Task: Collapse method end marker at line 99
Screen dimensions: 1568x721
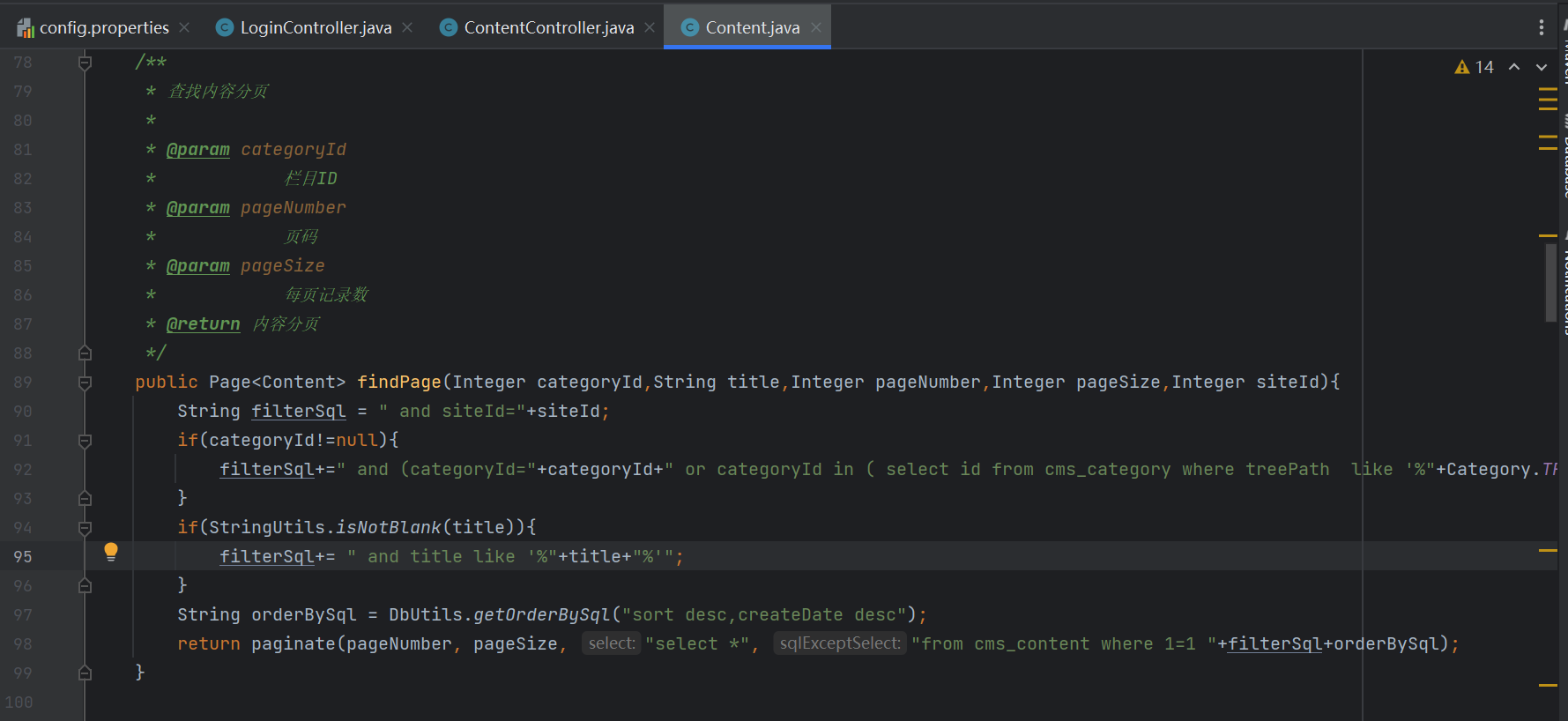Action: pos(85,673)
